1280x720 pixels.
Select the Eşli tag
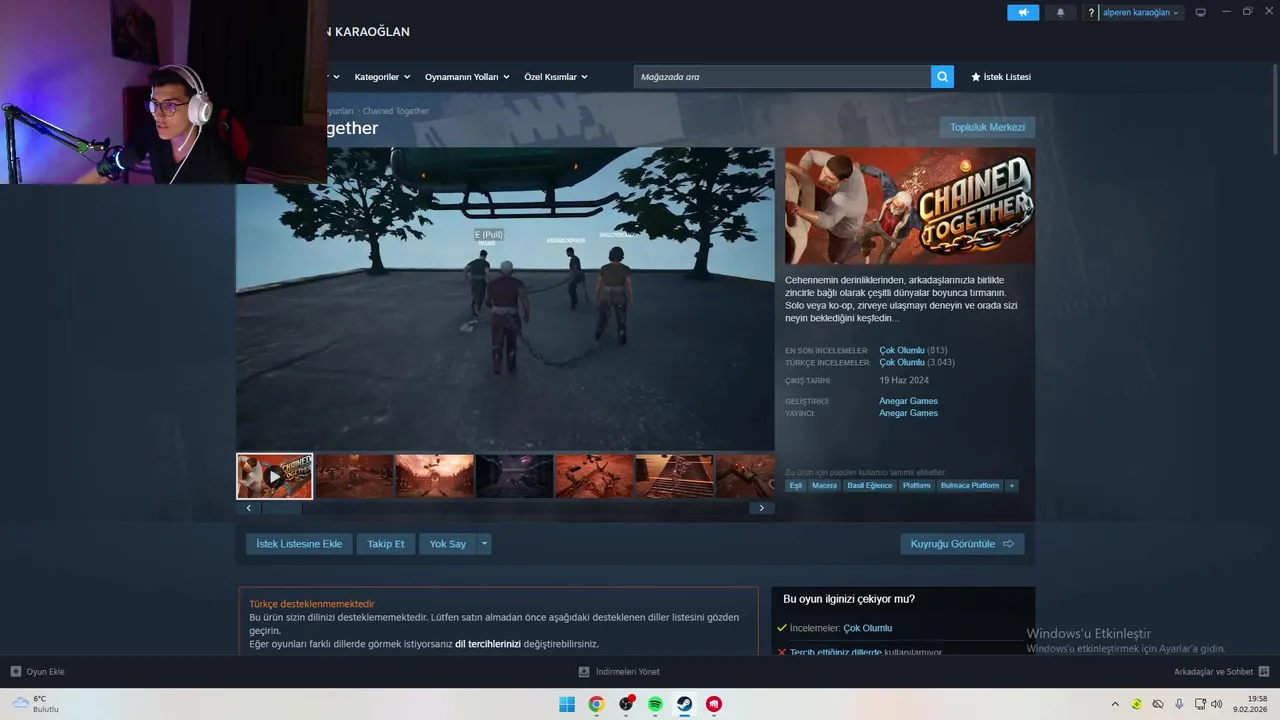pyautogui.click(x=796, y=486)
